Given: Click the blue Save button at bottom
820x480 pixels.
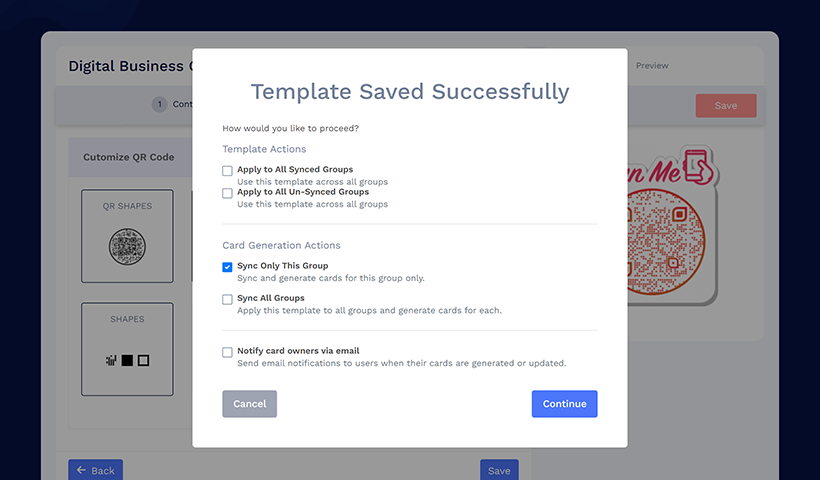Looking at the screenshot, I should pyautogui.click(x=499, y=470).
